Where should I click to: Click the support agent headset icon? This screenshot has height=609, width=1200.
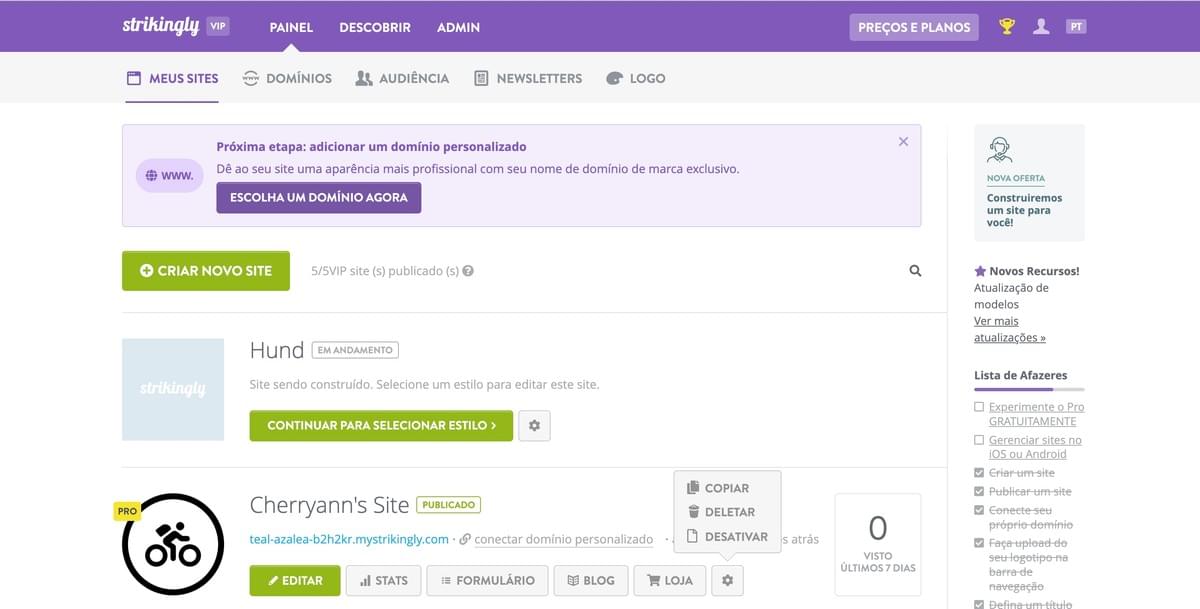1000,150
